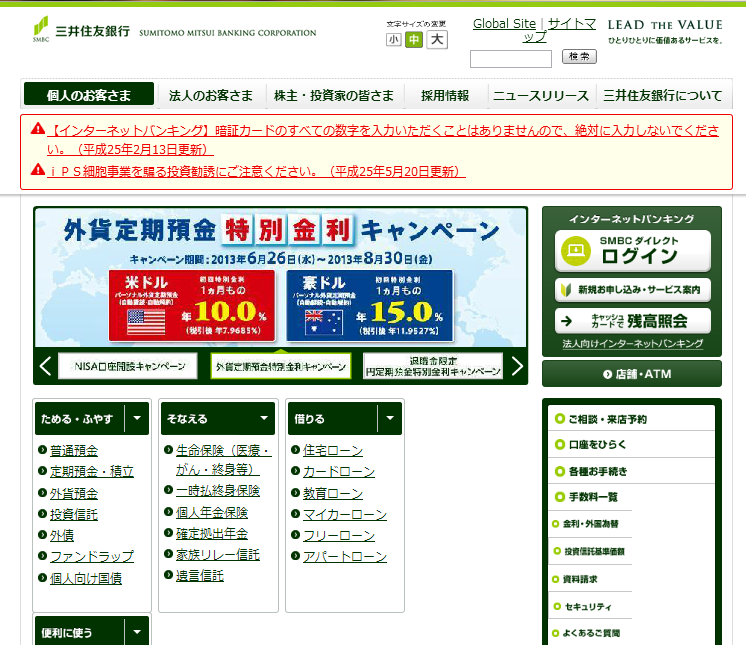Open the 住宅ローン link
This screenshot has height=645, width=746.
coord(333,450)
